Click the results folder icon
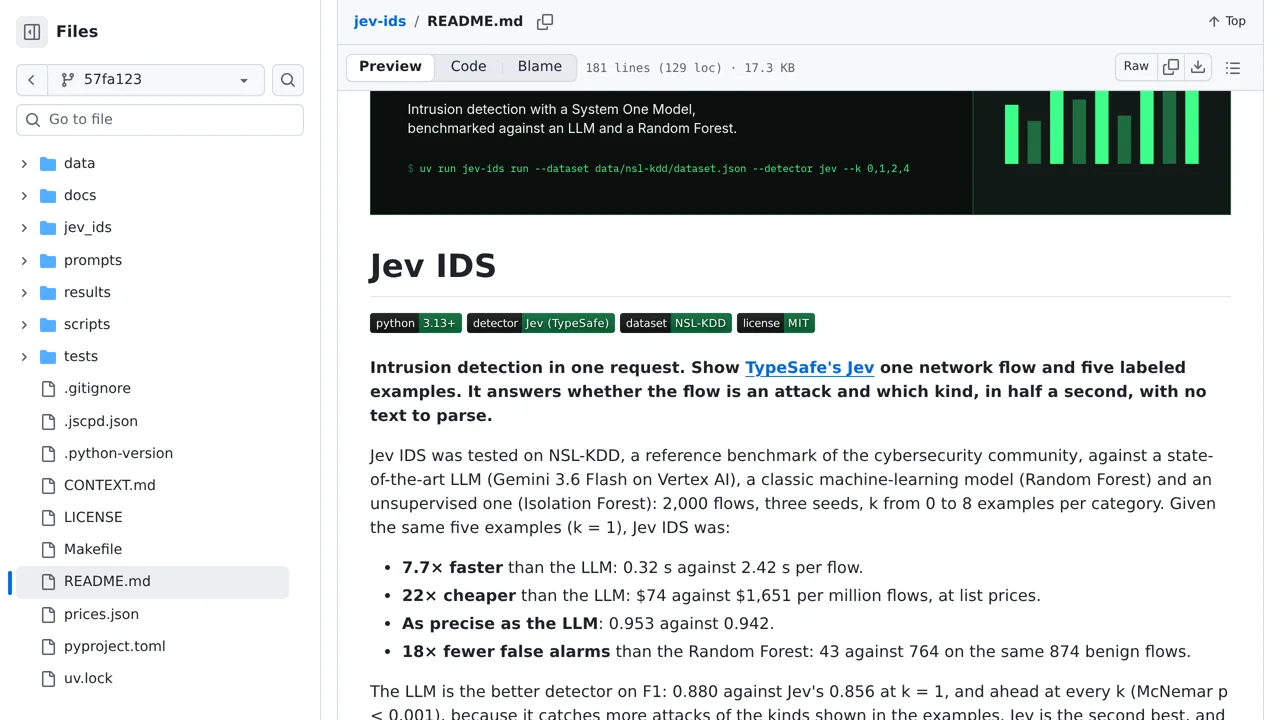The height and width of the screenshot is (720, 1280). click(48, 292)
